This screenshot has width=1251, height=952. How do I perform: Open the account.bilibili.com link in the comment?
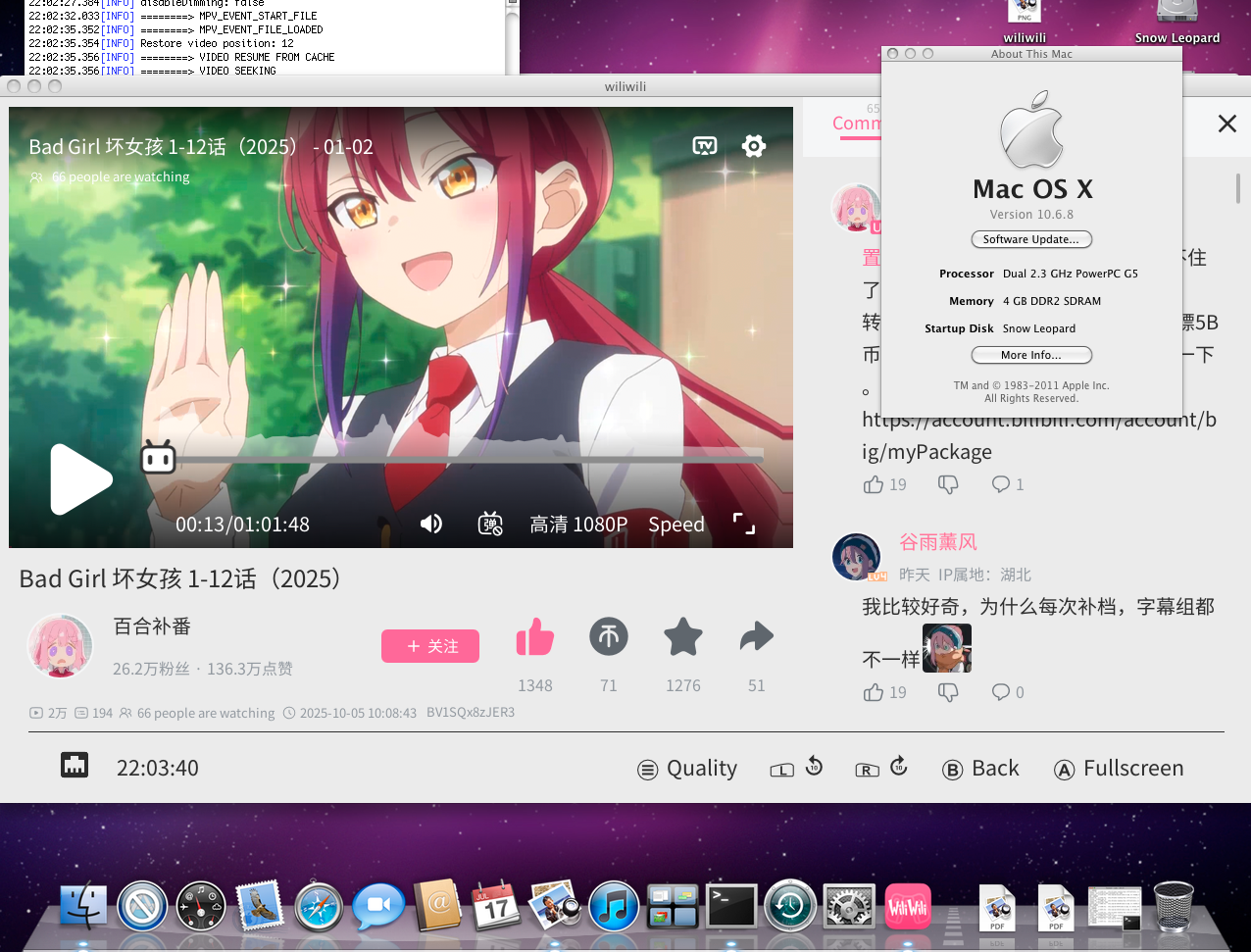click(1039, 435)
